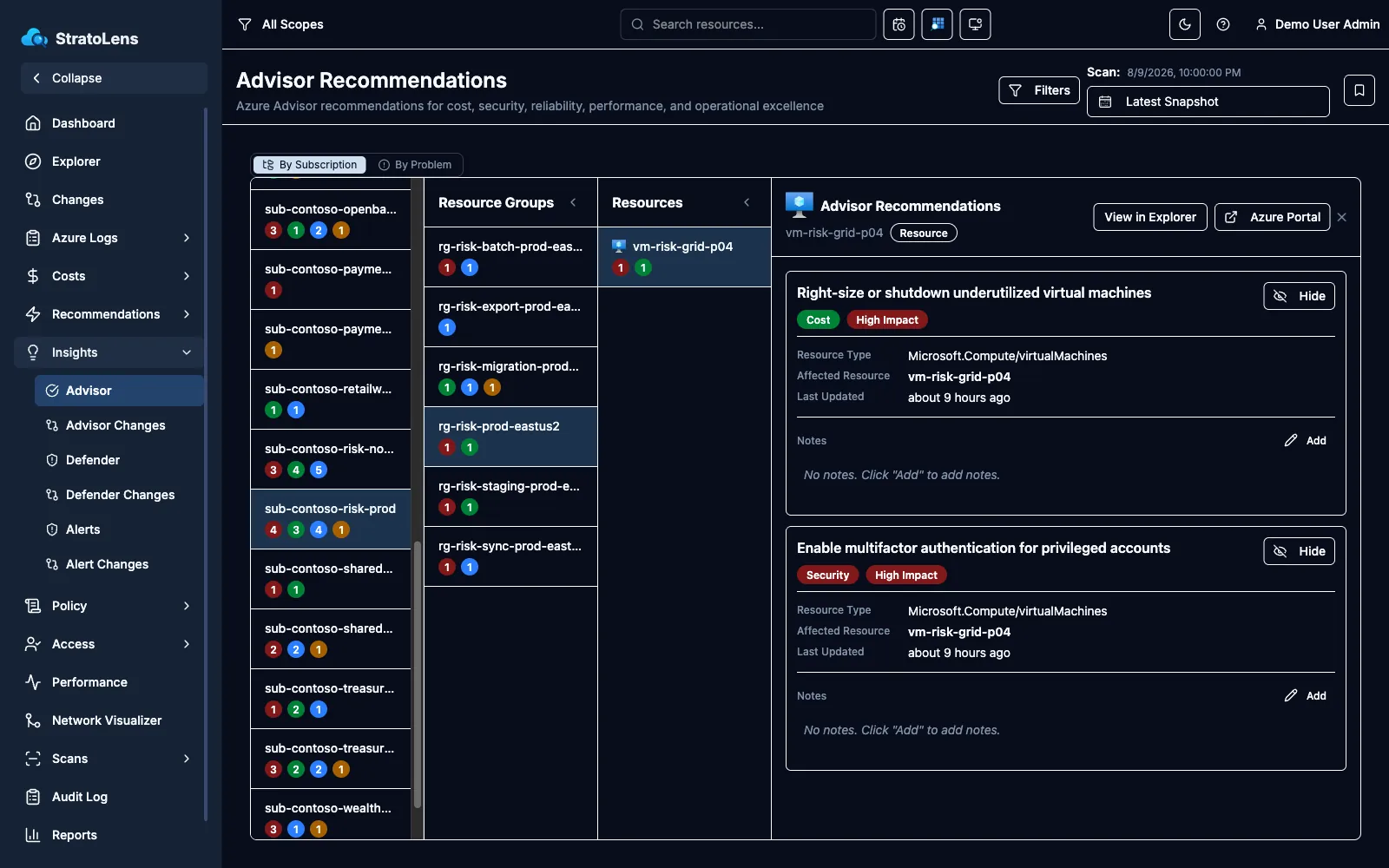Open the Dashboard page
1389x868 pixels.
[111, 123]
